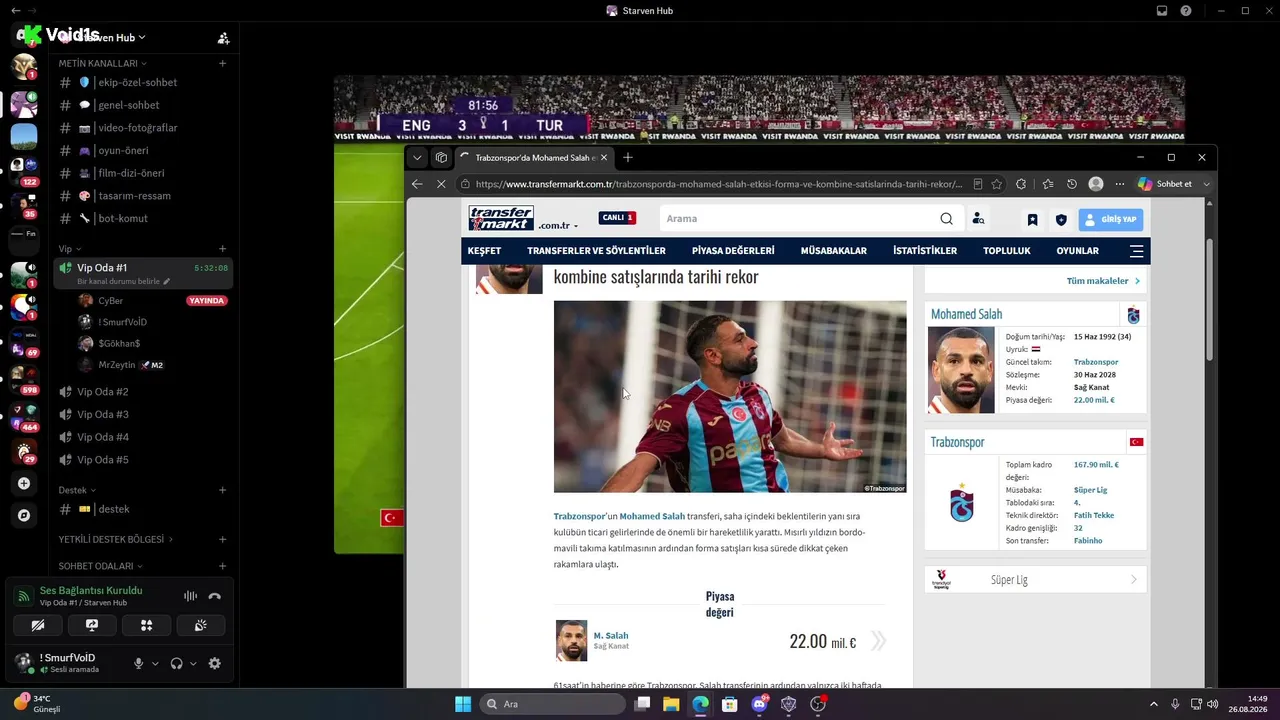Image resolution: width=1280 pixels, height=720 pixels.
Task: Click the transfermarkt URL address bar
Action: pos(719,184)
